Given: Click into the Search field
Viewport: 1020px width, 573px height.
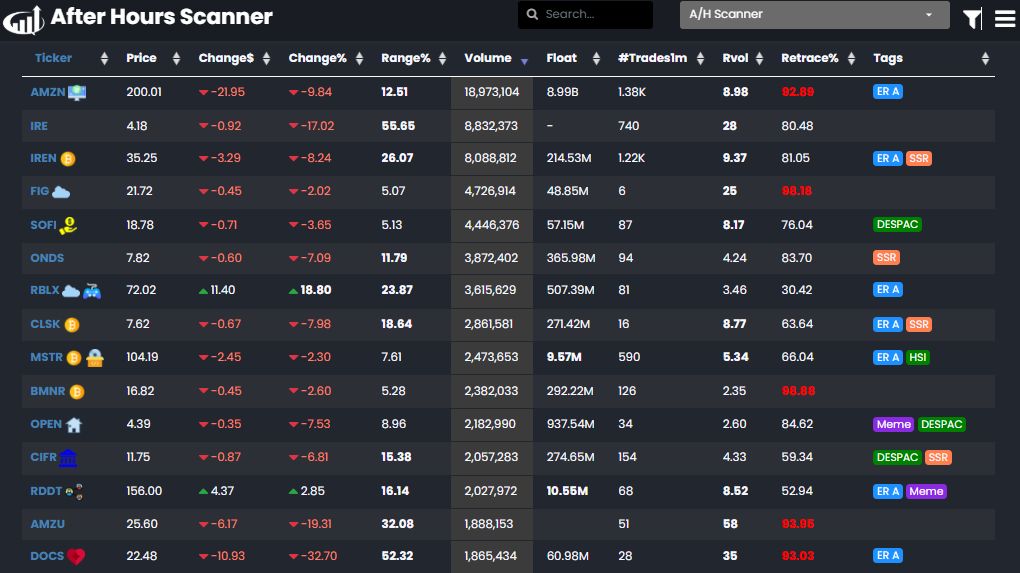Looking at the screenshot, I should (x=585, y=14).
